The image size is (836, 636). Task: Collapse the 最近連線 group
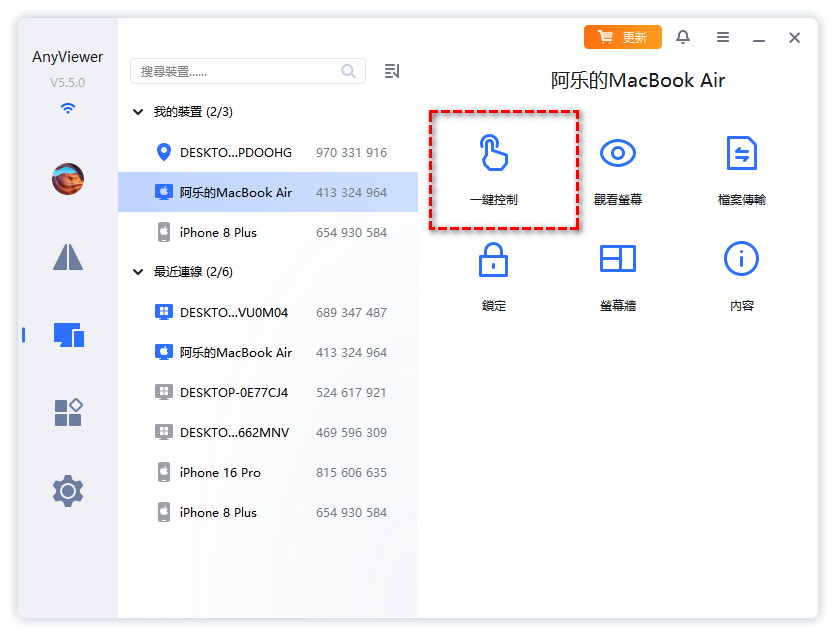point(138,272)
